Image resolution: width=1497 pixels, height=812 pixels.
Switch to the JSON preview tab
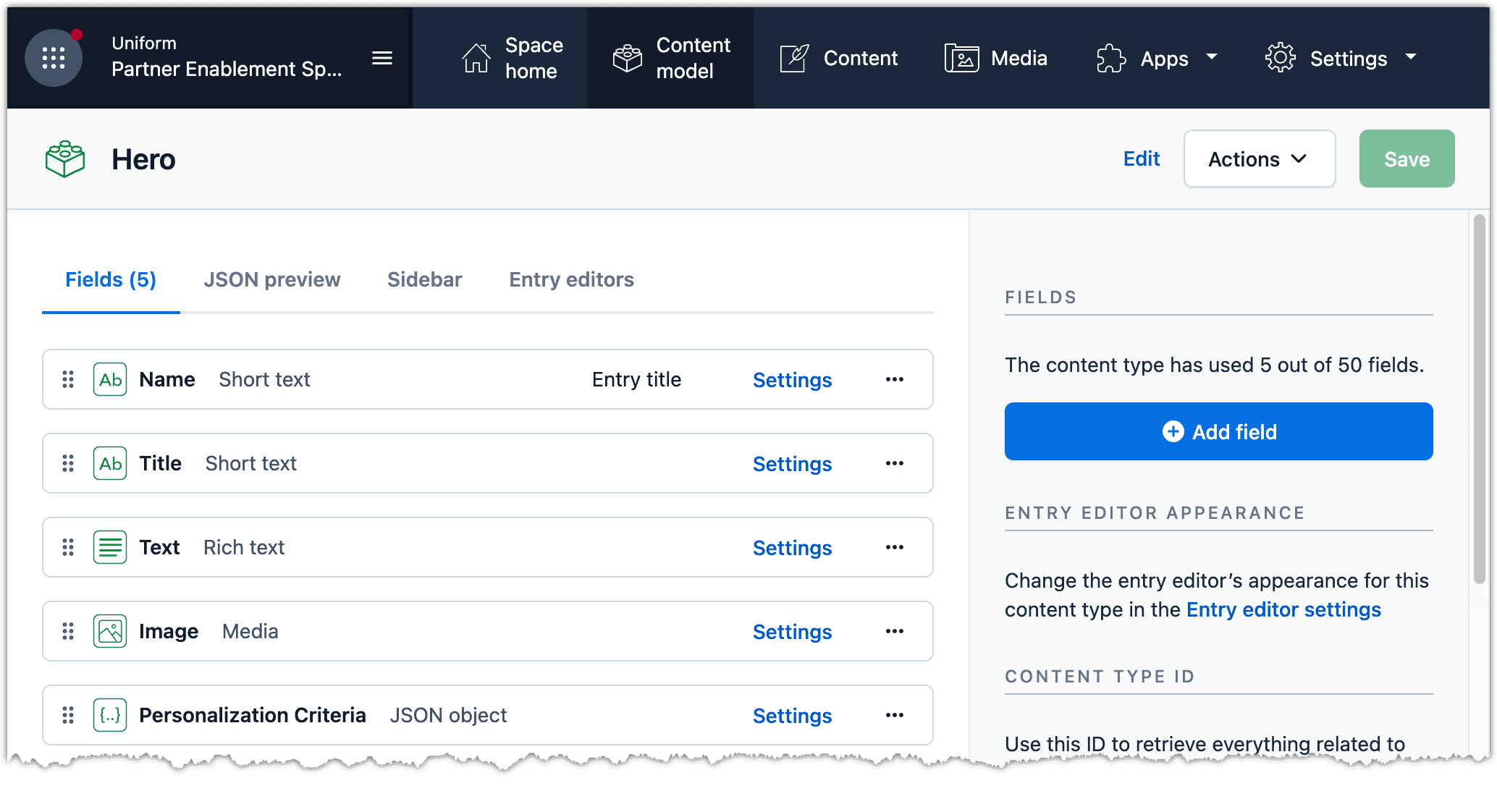(271, 279)
